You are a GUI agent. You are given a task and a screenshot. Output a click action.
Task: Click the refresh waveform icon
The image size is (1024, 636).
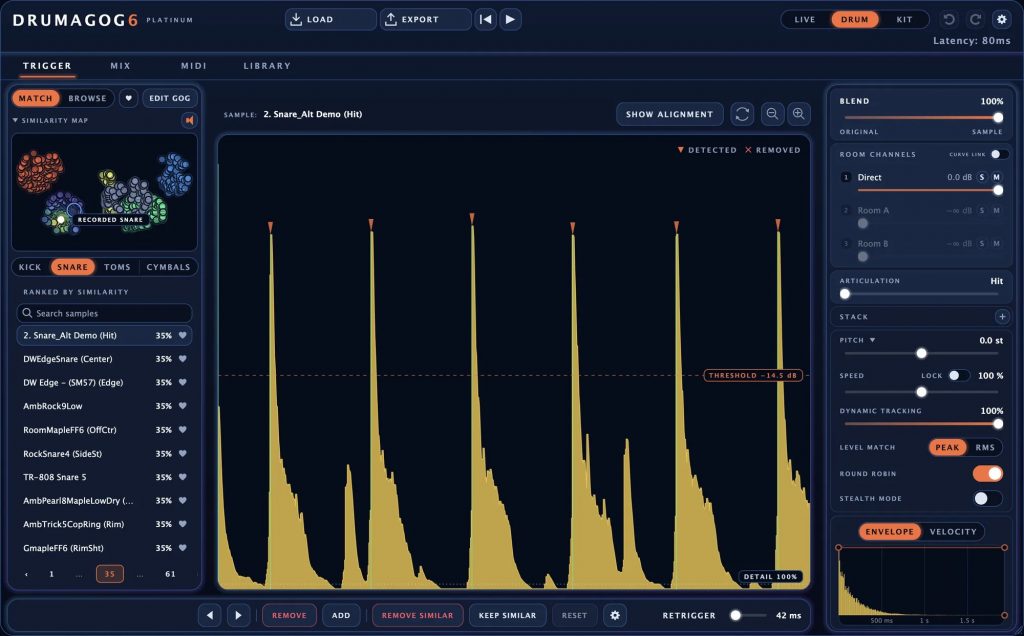click(x=742, y=114)
